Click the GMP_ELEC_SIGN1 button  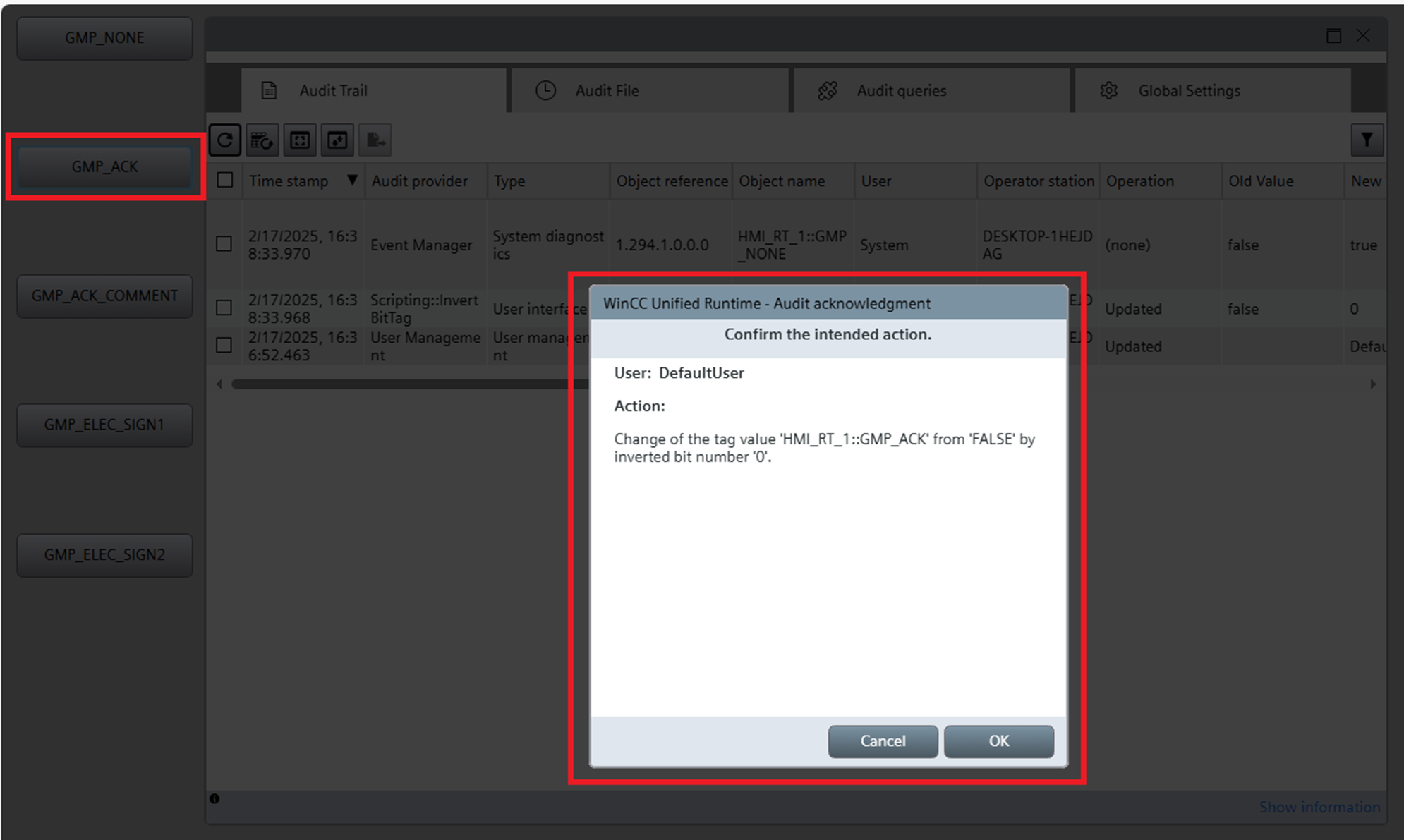point(104,425)
